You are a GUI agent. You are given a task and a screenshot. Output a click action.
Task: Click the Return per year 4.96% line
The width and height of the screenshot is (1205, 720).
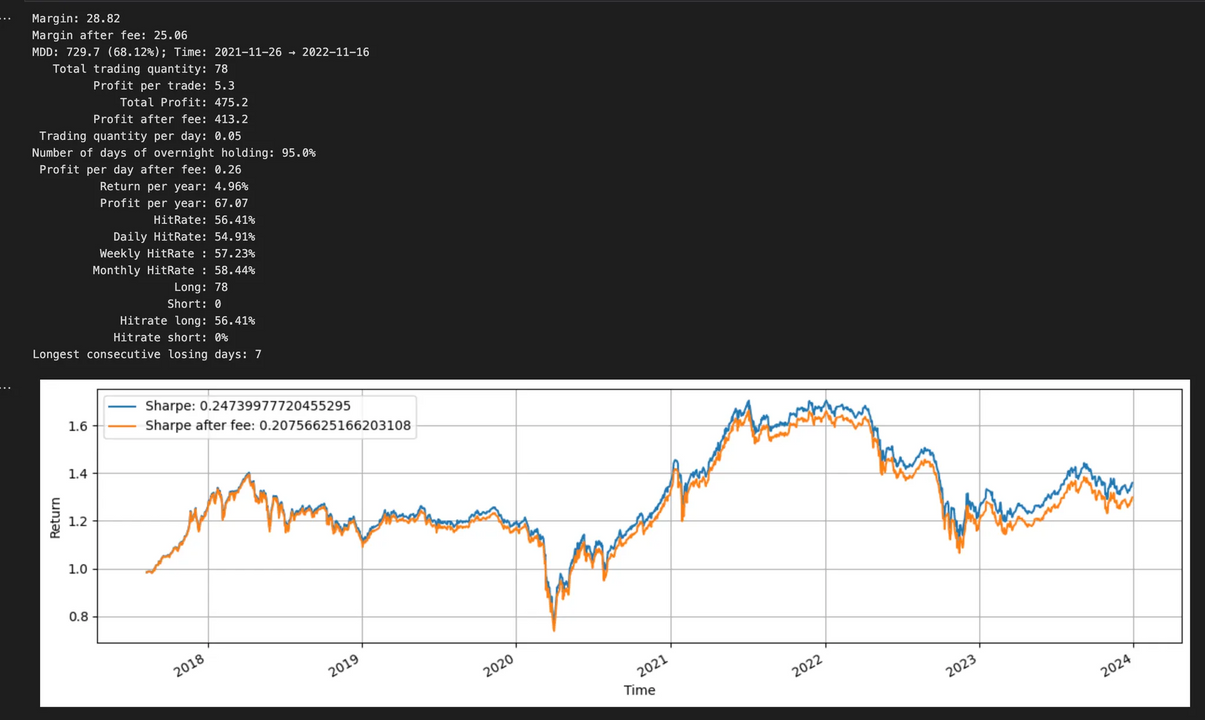pos(174,186)
